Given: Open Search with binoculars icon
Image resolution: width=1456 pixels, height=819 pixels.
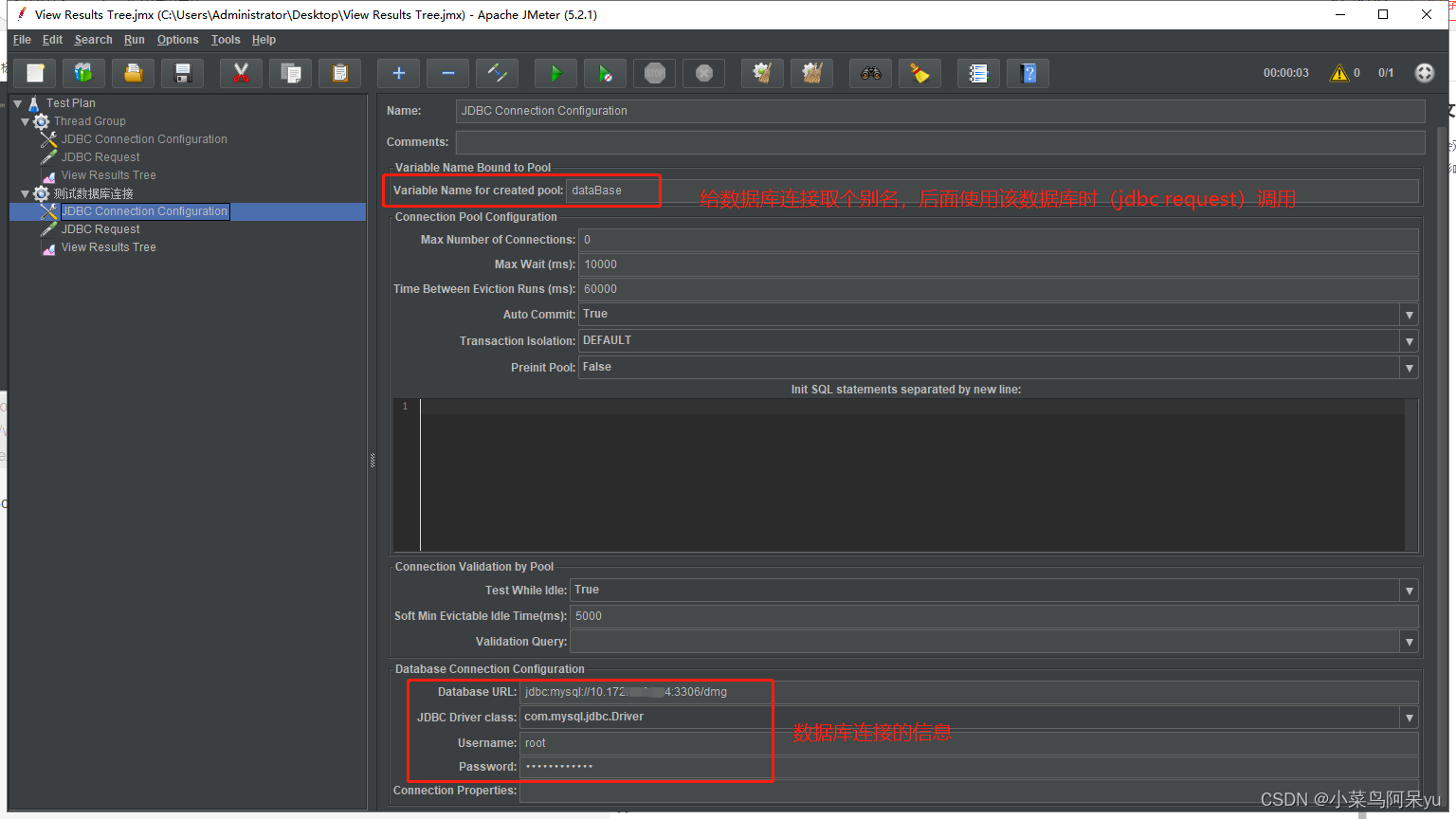Looking at the screenshot, I should 870,73.
